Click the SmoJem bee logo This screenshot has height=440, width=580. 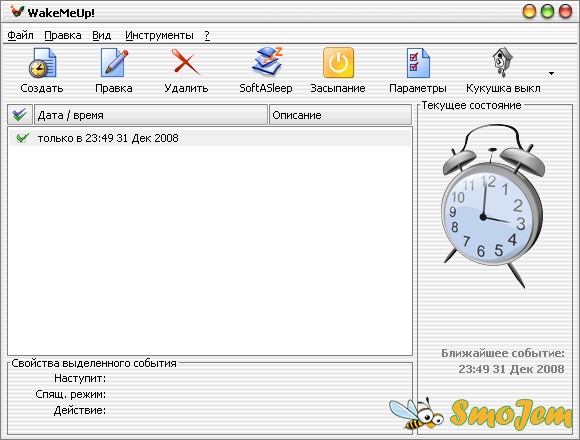point(481,414)
